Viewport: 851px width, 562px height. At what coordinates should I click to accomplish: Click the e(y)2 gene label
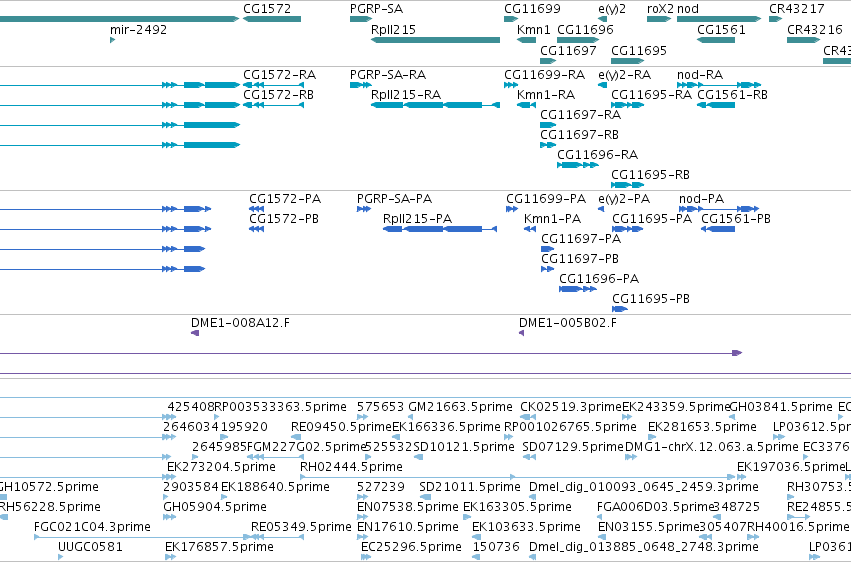tap(612, 9)
